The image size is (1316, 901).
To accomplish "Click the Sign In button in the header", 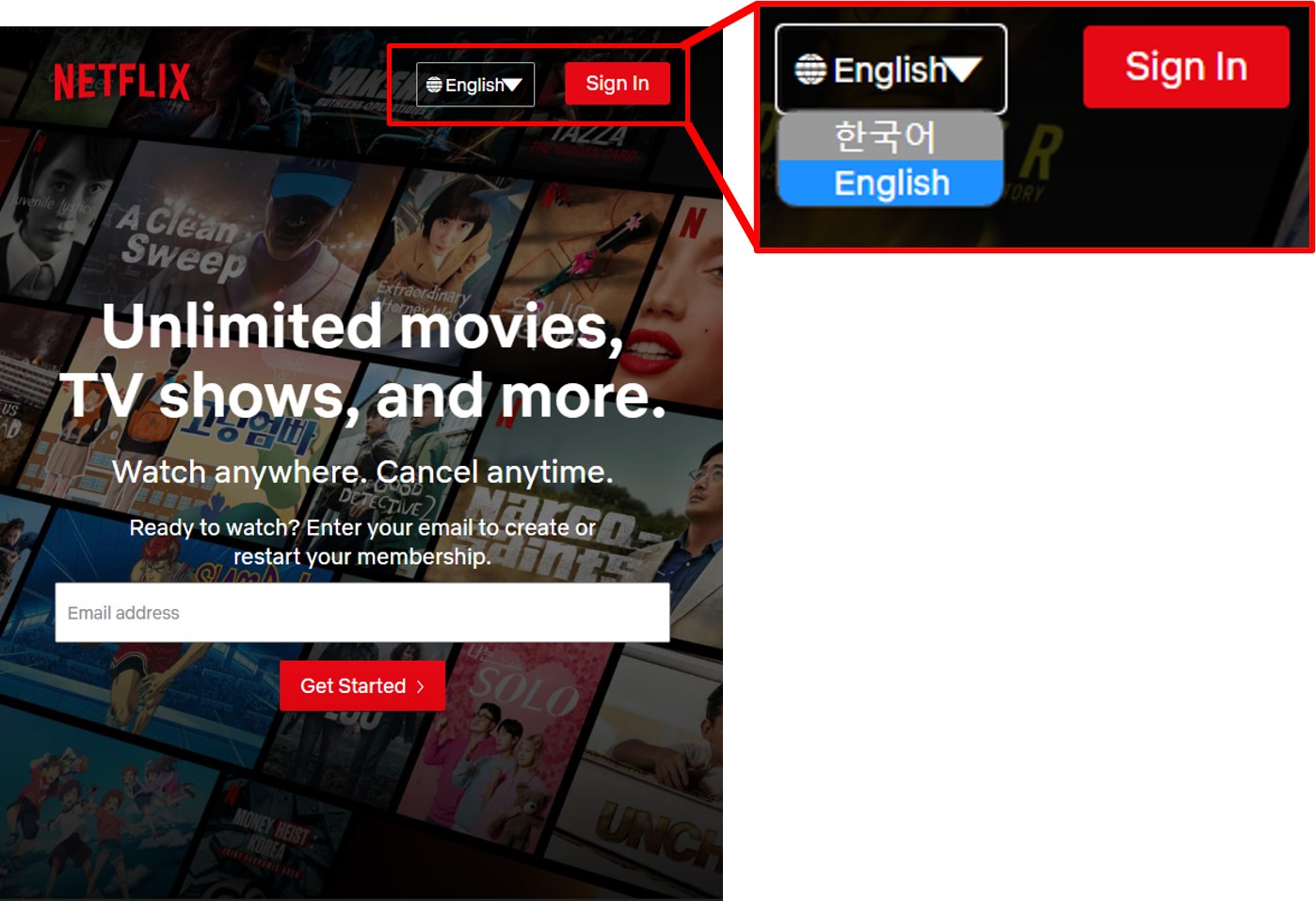I will pos(618,83).
